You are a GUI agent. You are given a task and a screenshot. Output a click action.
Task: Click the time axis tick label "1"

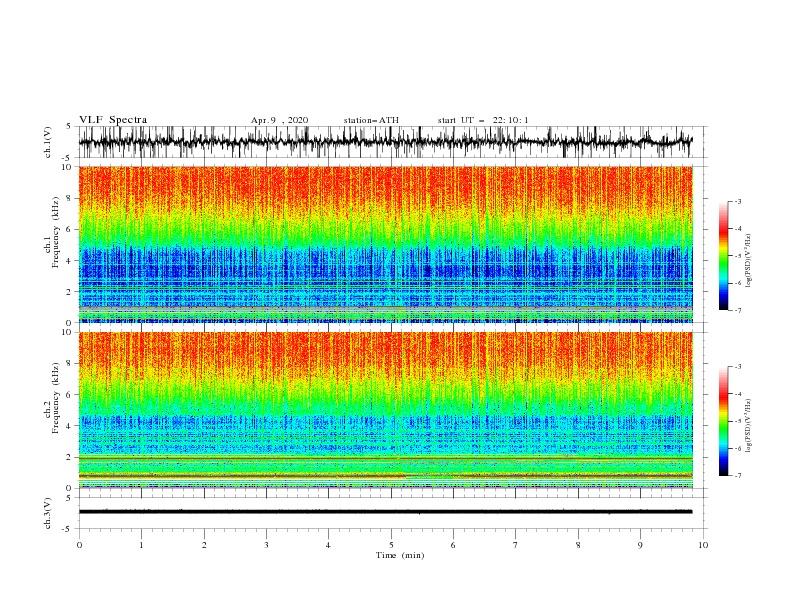[x=141, y=545]
